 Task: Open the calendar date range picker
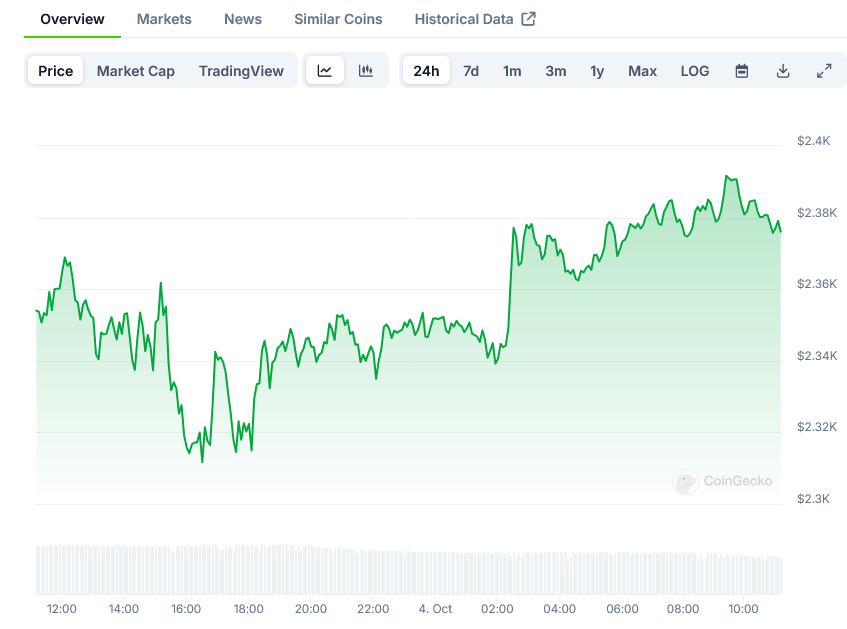point(742,71)
